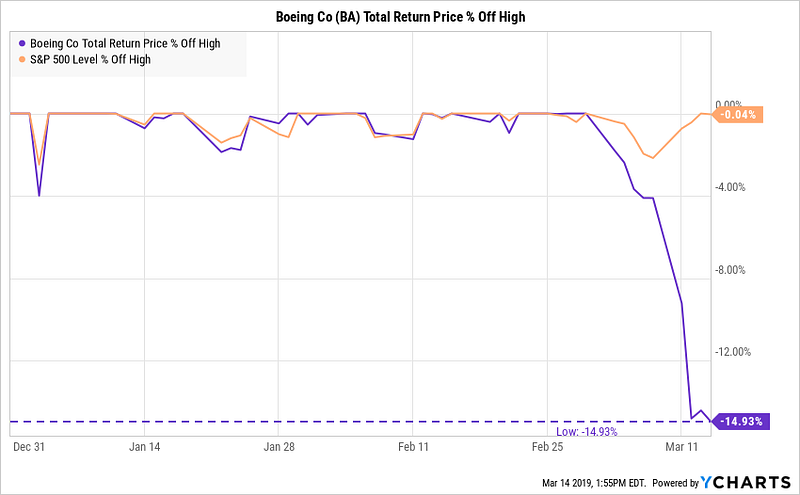Image resolution: width=800 pixels, height=495 pixels.
Task: Click the orange -0.04% value tag
Action: pos(737,115)
